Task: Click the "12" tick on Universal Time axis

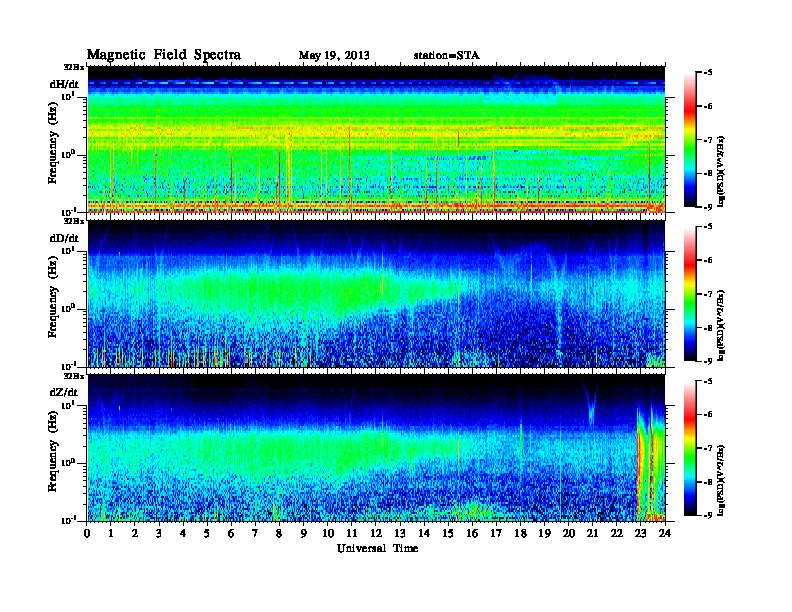Action: (x=376, y=533)
